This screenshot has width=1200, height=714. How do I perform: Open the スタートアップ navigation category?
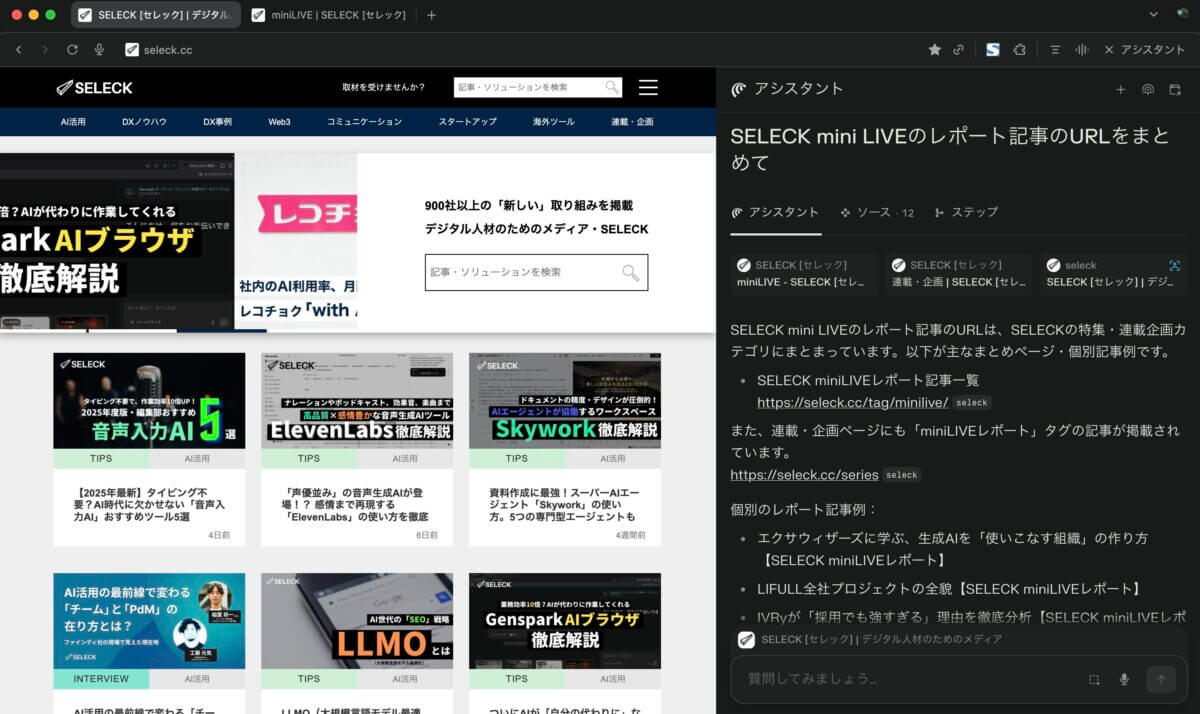467,122
